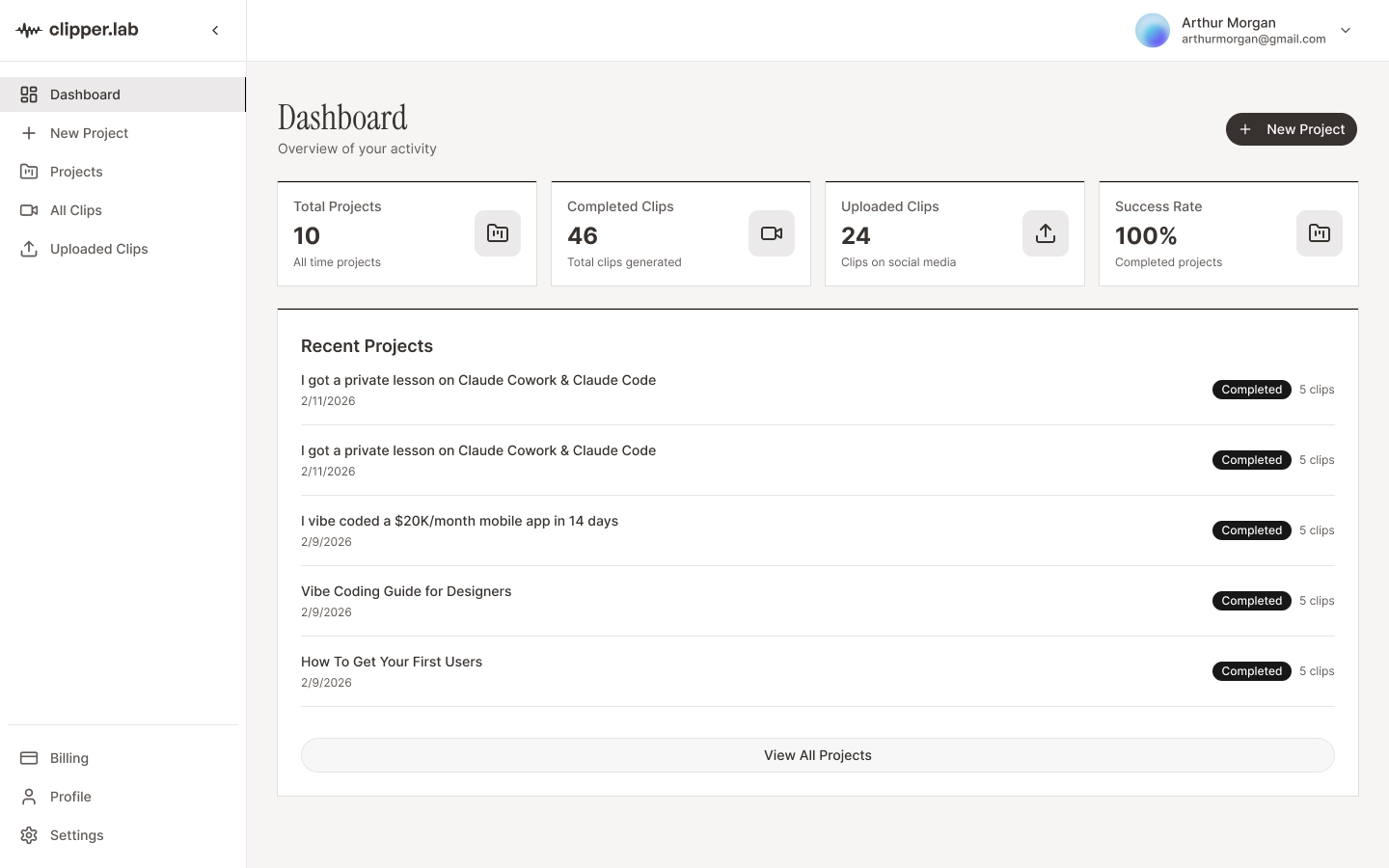Open Projects via the folder icon
Image resolution: width=1389 pixels, height=868 pixels.
coord(28,171)
